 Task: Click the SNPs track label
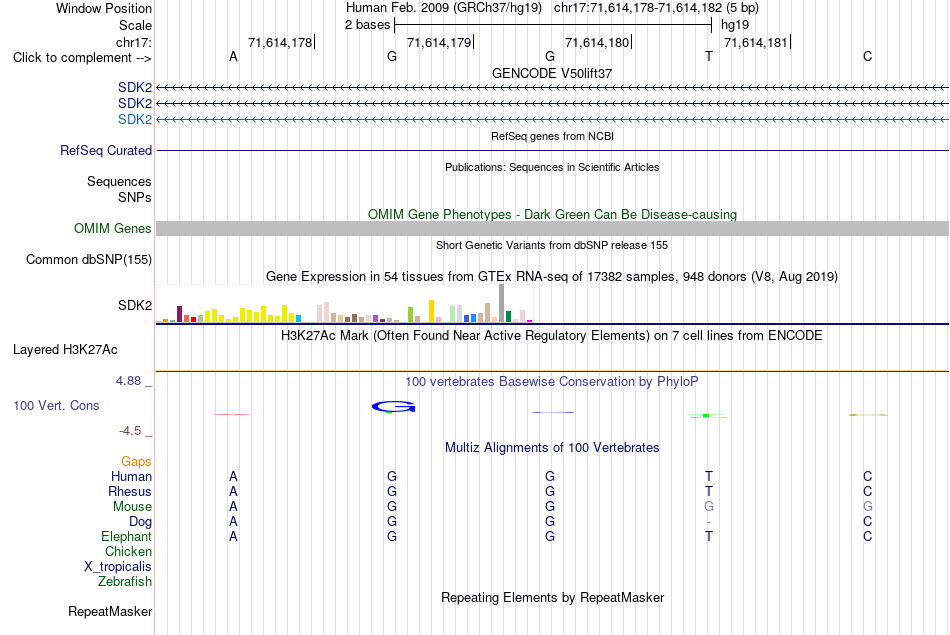click(x=135, y=198)
